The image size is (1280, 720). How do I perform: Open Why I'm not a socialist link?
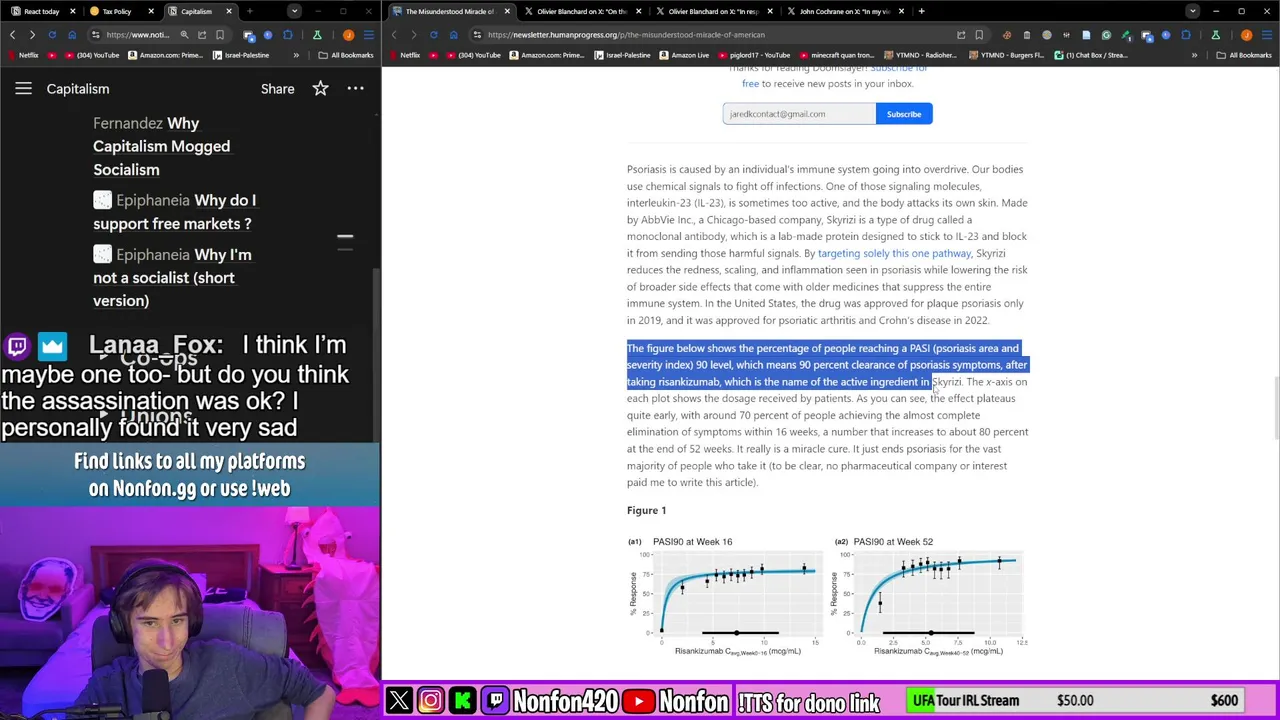[172, 278]
